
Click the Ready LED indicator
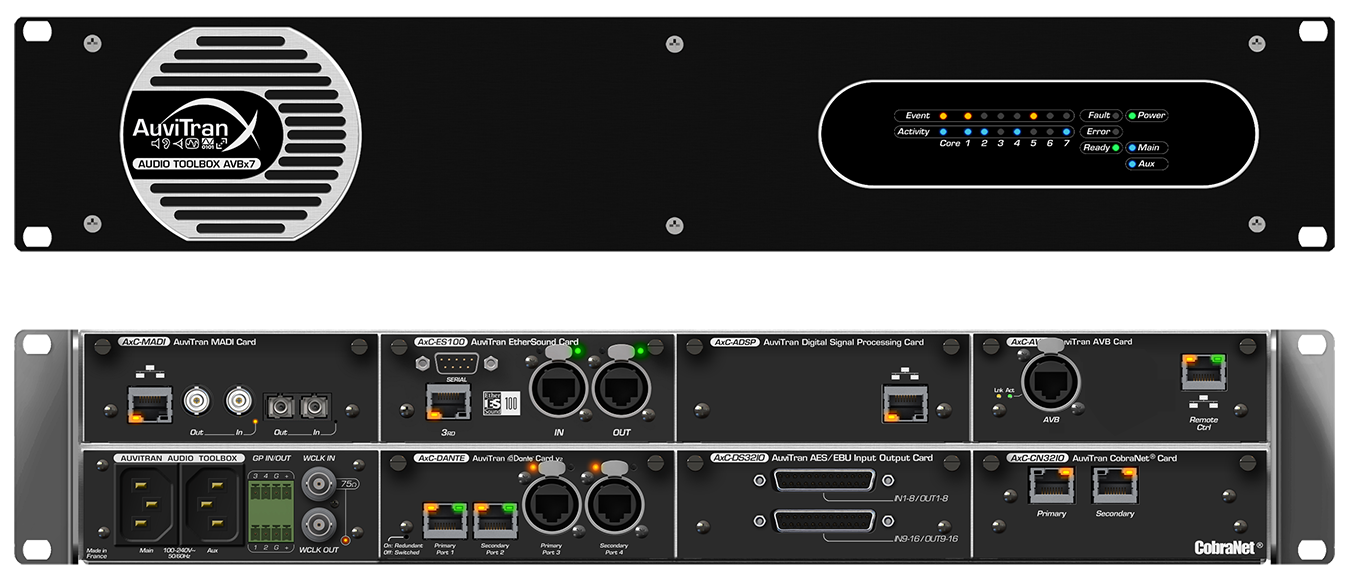pos(1116,148)
